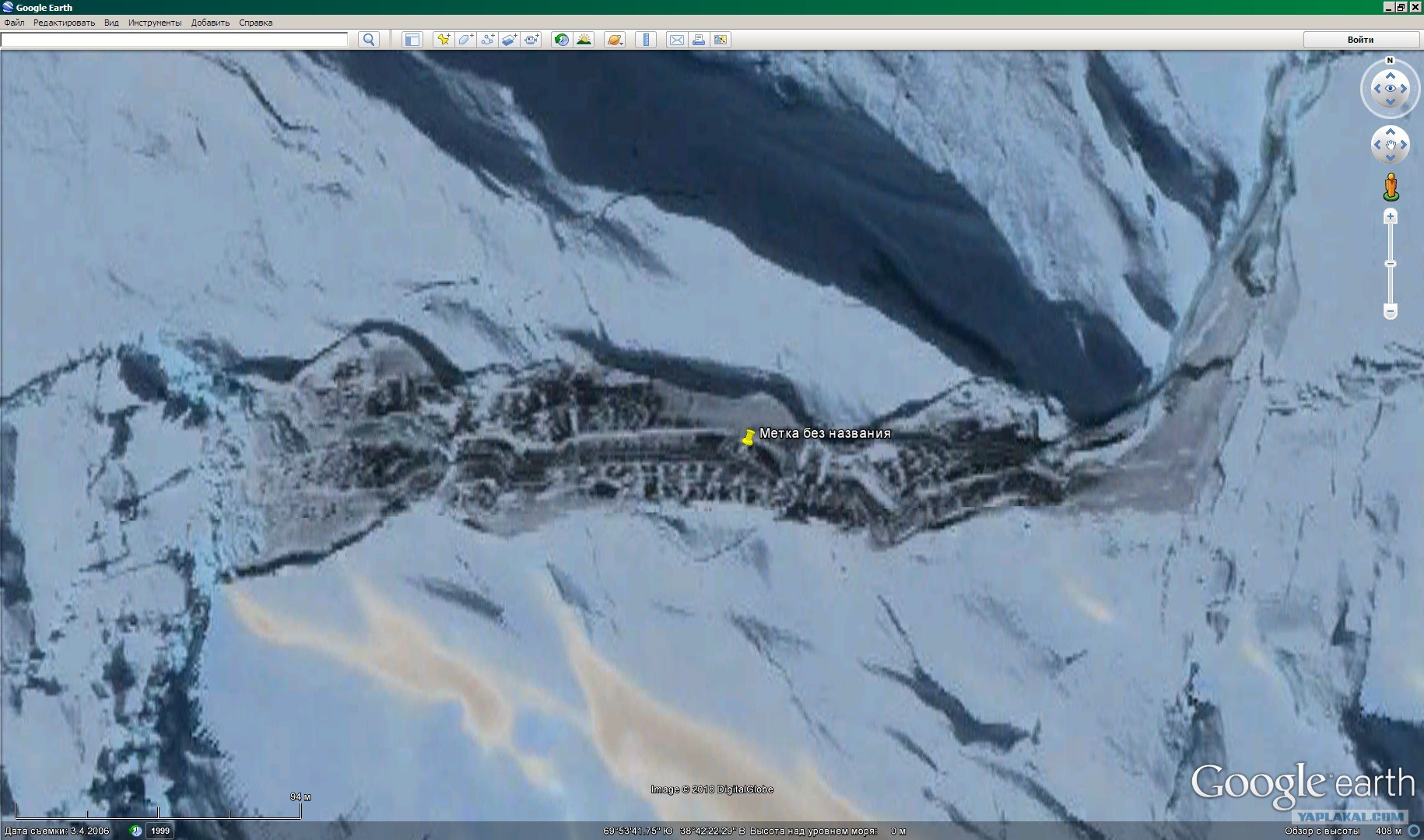Look down with the compass bottom arrow
This screenshot has width=1424, height=840.
1391,102
